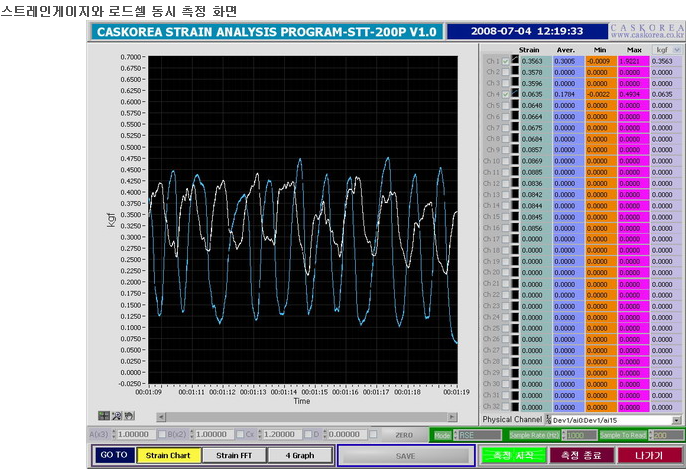Screen dimensions: 690x476
Task: Click the Strain column header
Action: coord(529,50)
